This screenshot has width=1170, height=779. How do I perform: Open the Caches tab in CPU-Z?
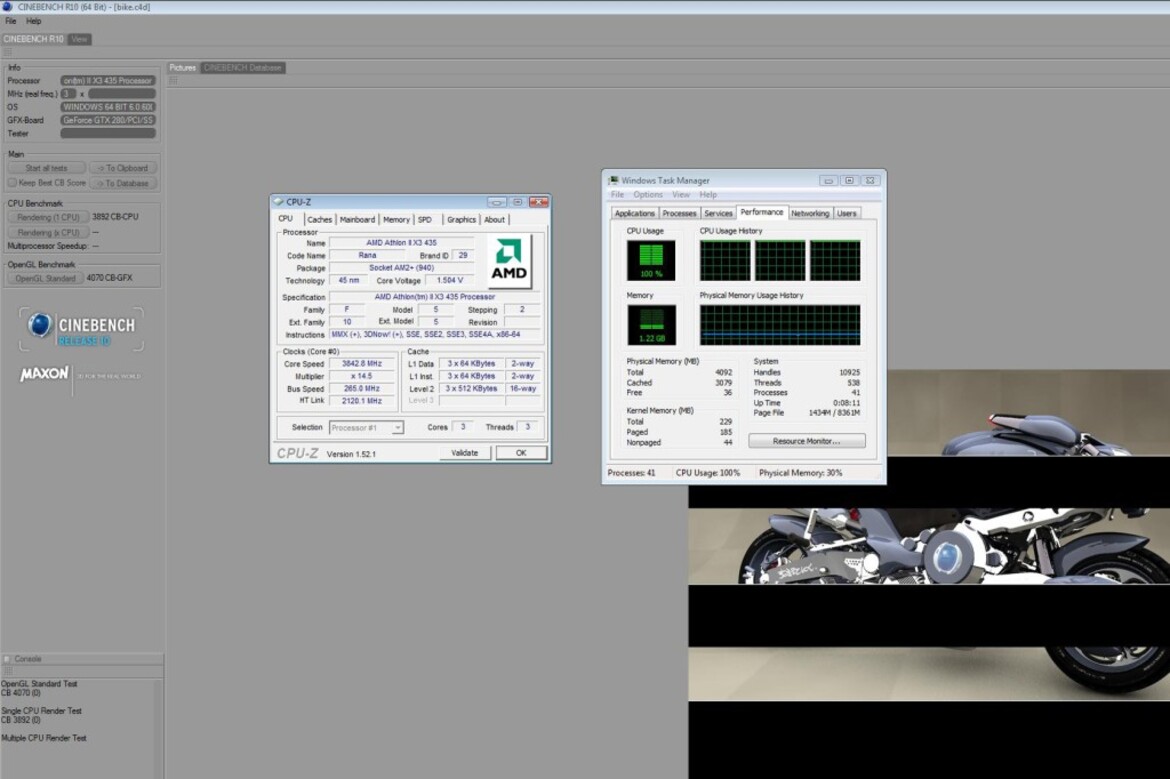coord(319,219)
